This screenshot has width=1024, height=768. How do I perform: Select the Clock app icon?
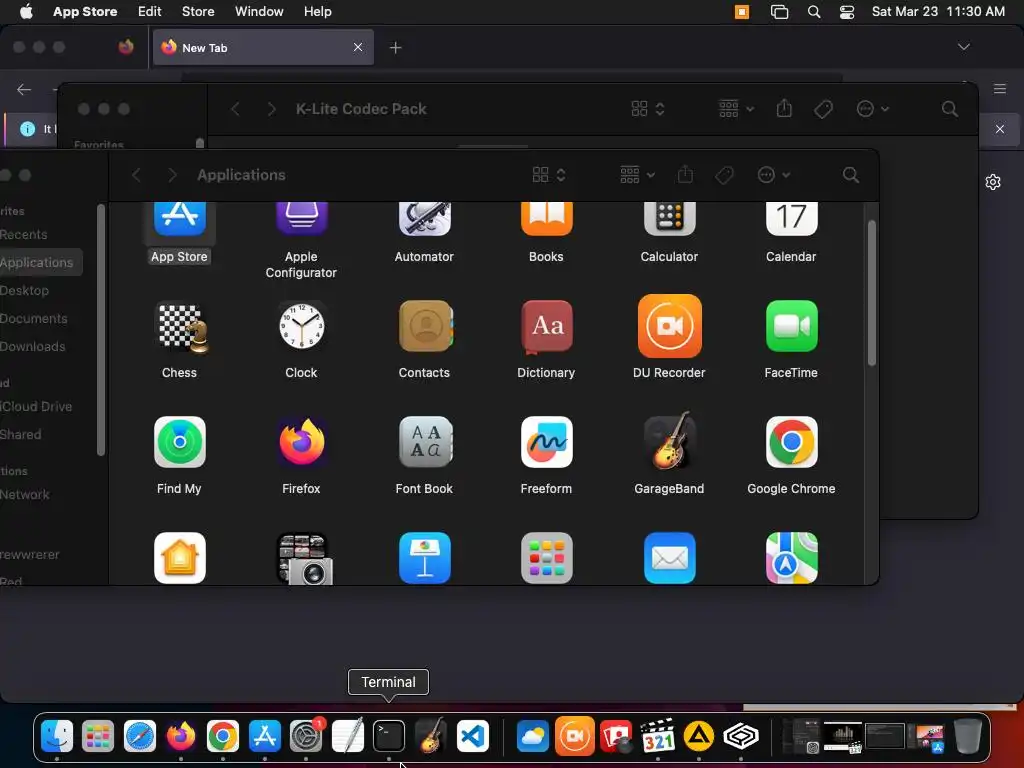pyautogui.click(x=302, y=327)
